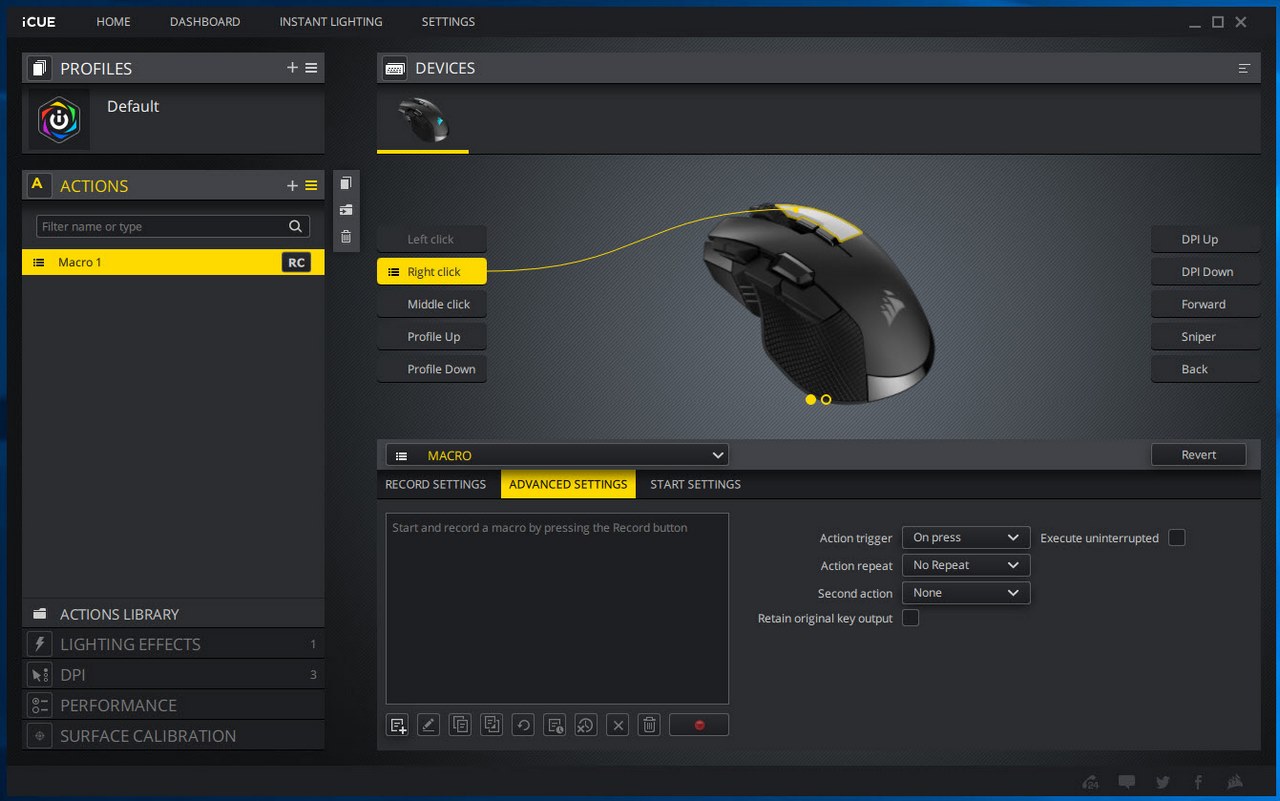The width and height of the screenshot is (1280, 801).
Task: Open 24 hour support phone icon
Action: click(x=1091, y=782)
